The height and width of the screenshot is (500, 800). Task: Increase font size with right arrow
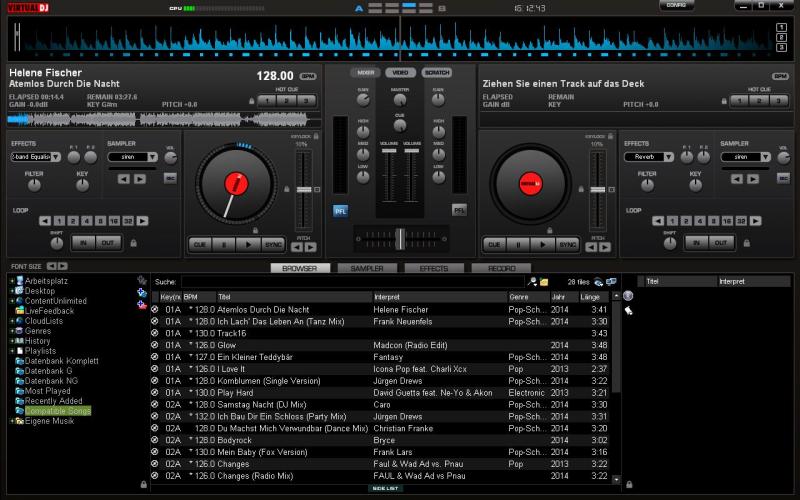[62, 266]
